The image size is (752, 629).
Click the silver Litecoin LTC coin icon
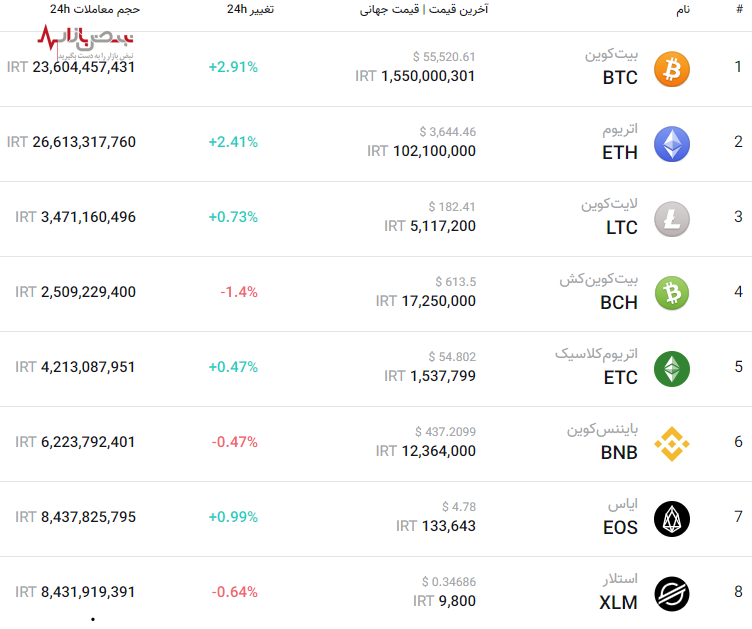[672, 219]
